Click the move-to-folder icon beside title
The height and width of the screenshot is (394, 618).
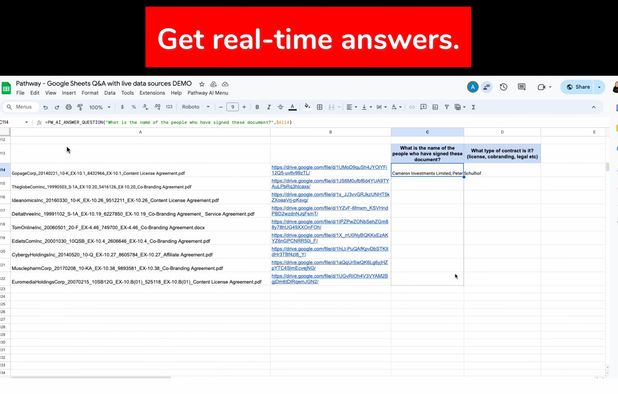(213, 84)
